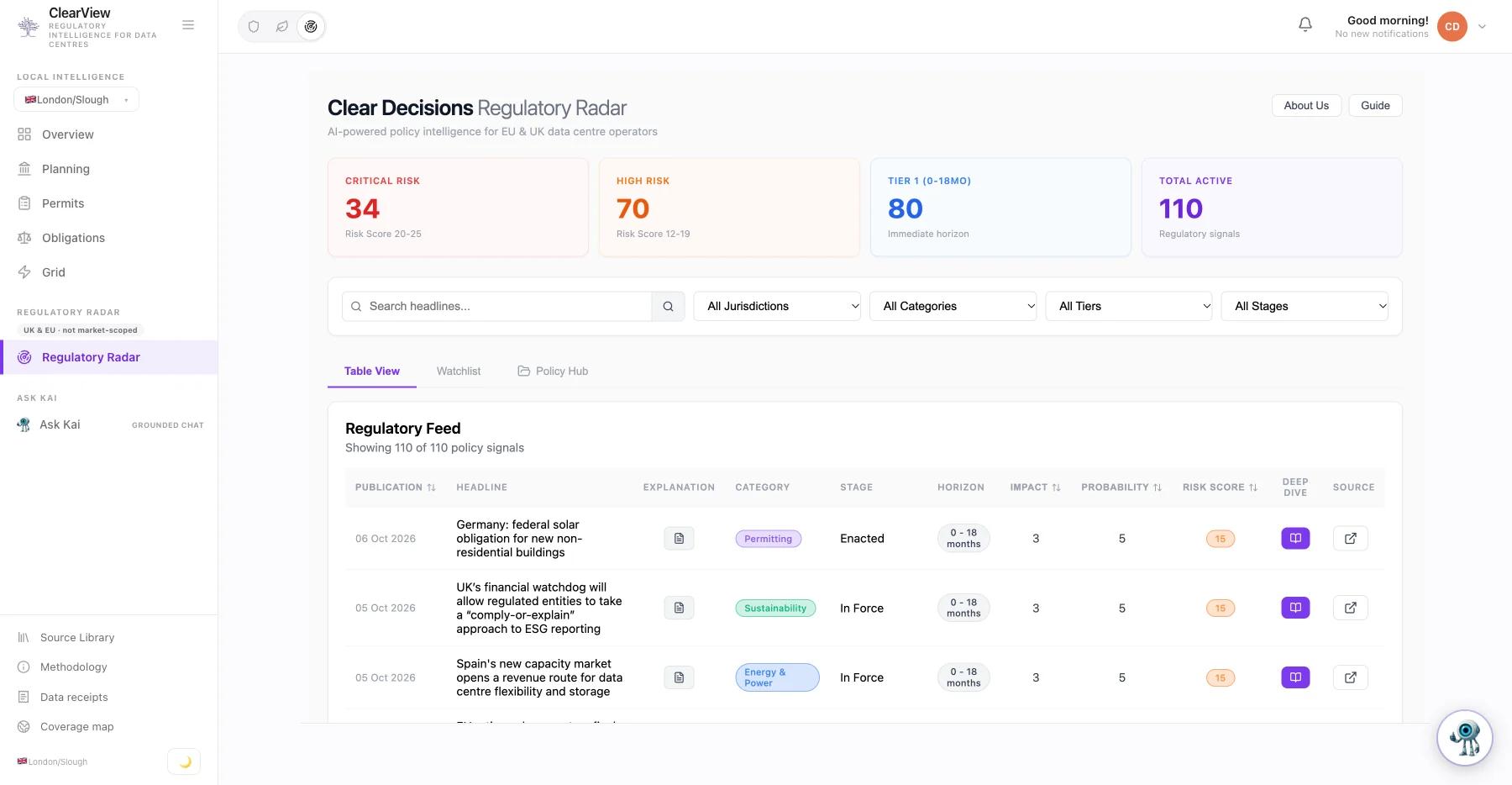This screenshot has width=1512, height=785.
Task: Go to Regulatory Radar in sidebar
Action: click(109, 357)
